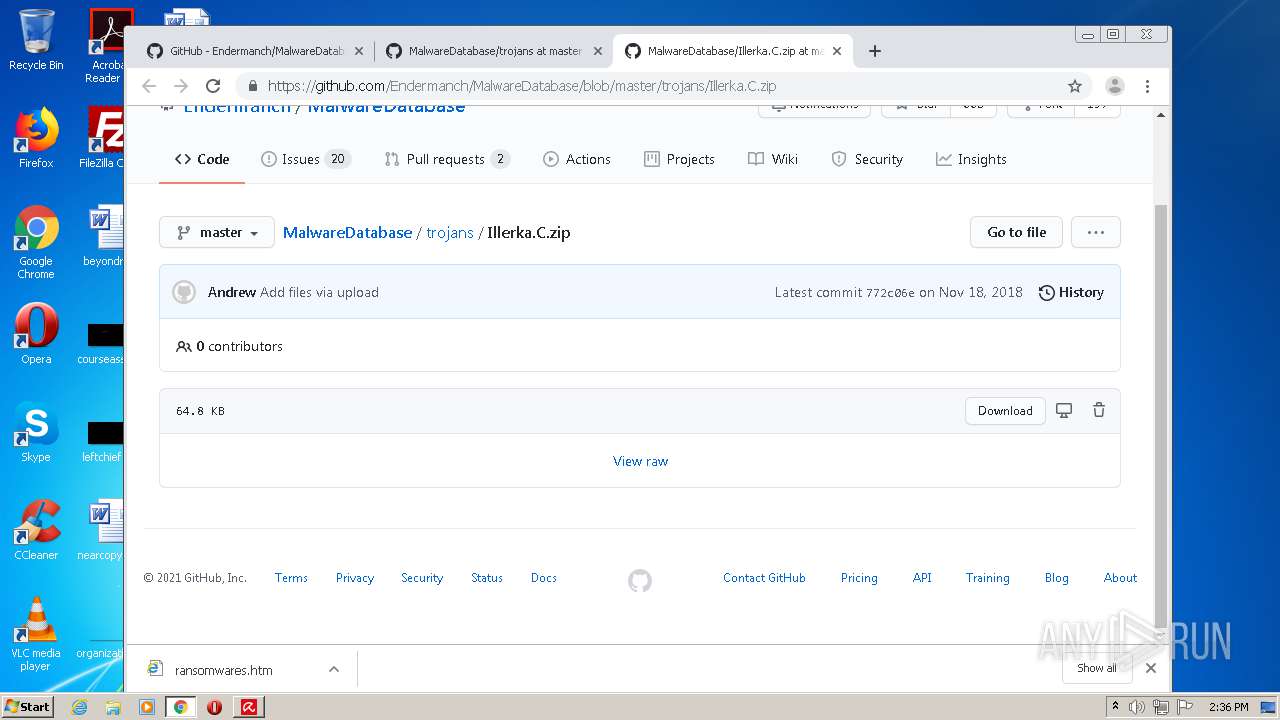Open the Insights tab
This screenshot has height=720, width=1280.
coord(971,159)
